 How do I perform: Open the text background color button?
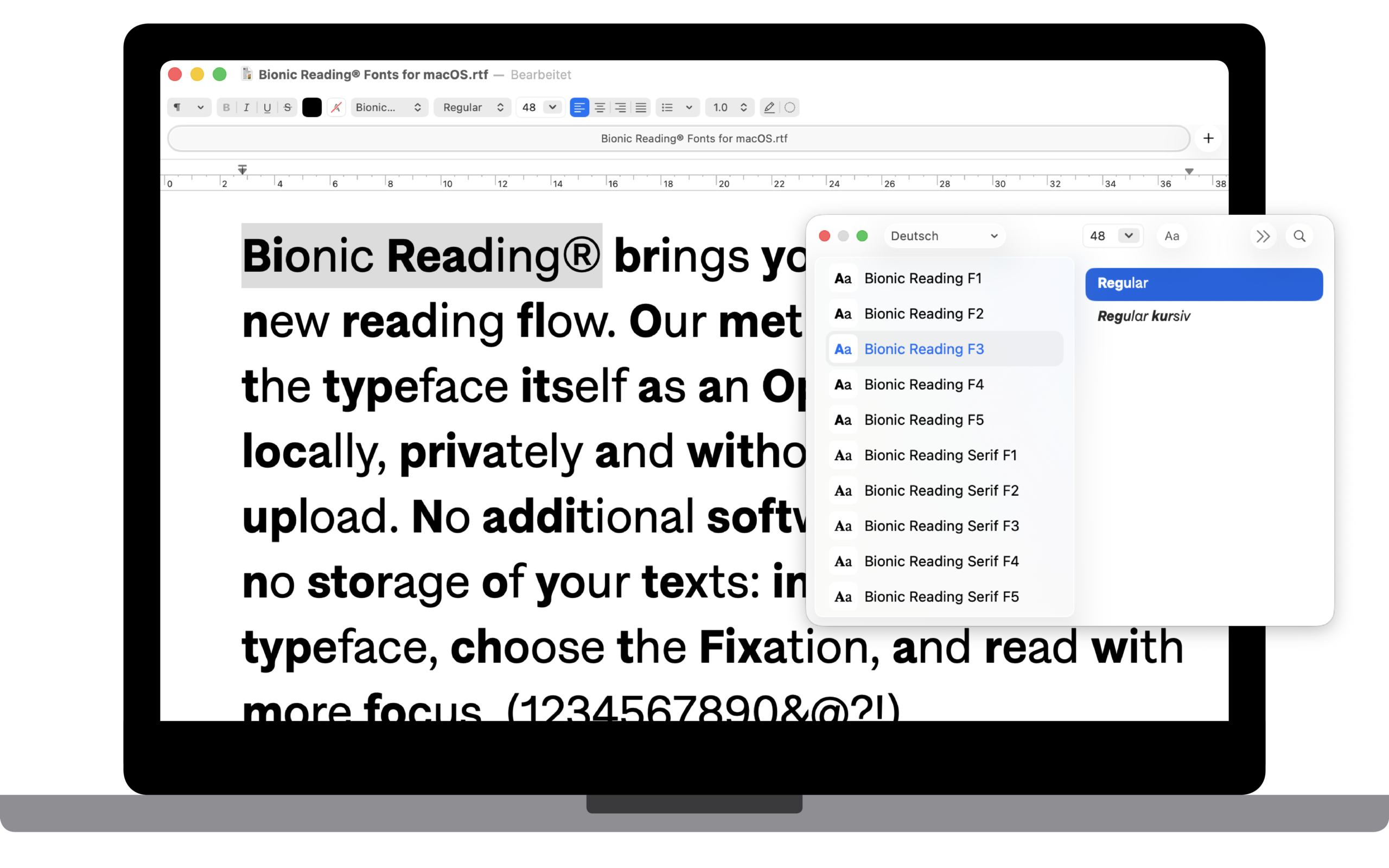[x=336, y=107]
